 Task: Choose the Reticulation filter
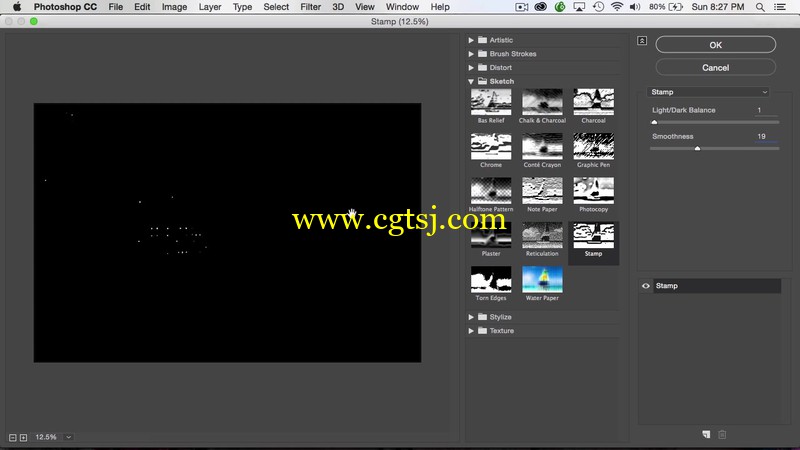(542, 235)
